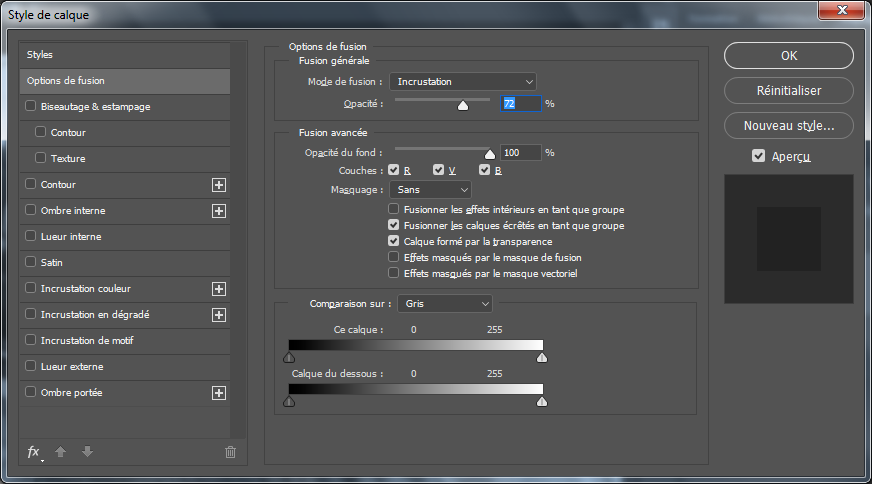Click the Opacité slider handle
This screenshot has height=484, width=872.
click(463, 105)
